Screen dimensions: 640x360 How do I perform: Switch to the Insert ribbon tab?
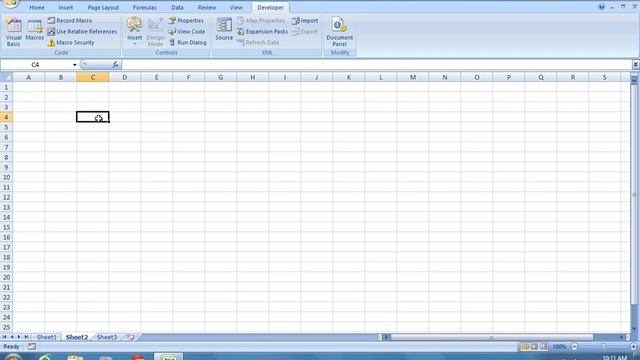click(x=65, y=7)
